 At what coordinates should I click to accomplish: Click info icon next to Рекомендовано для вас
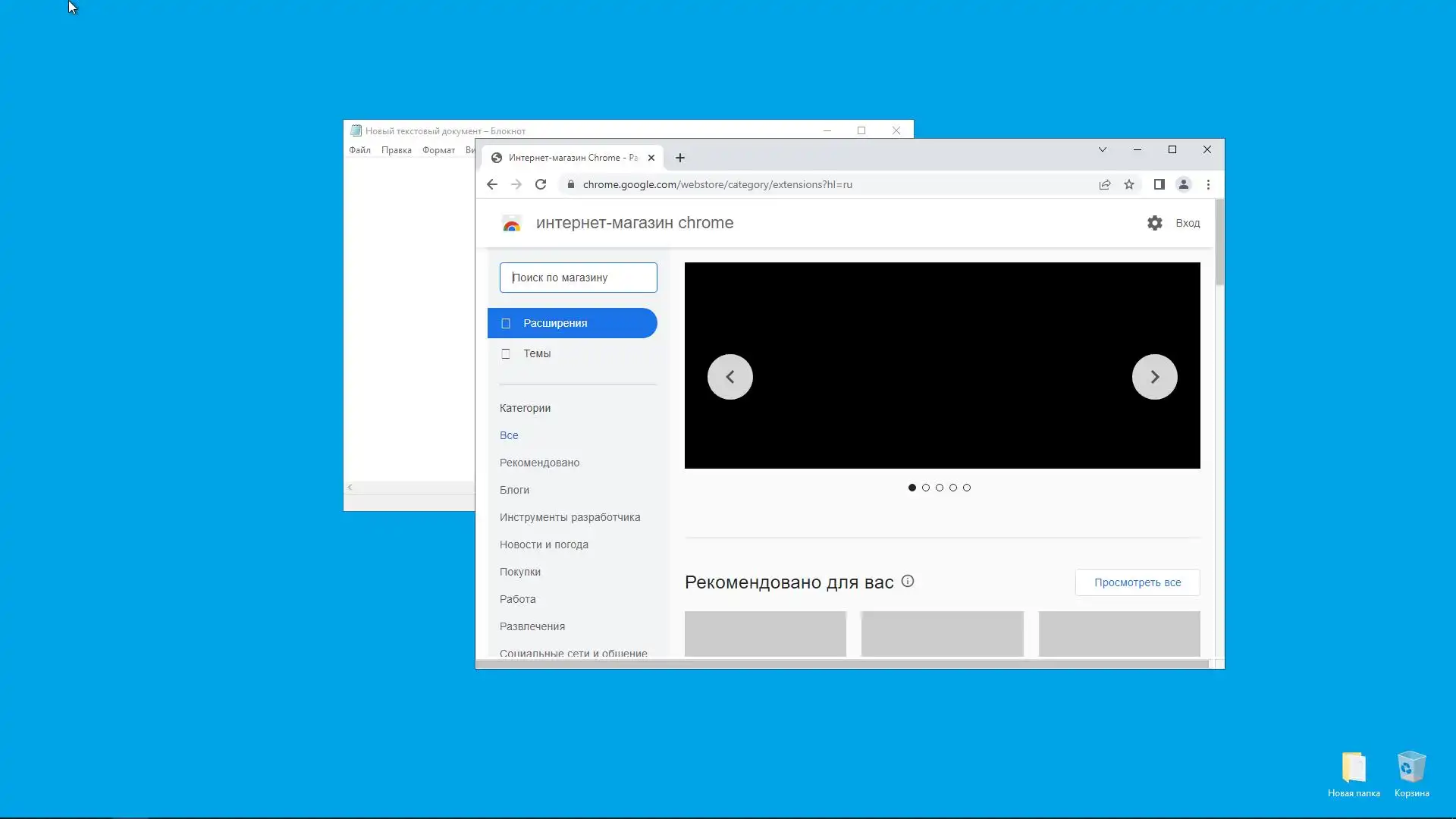[x=908, y=582]
